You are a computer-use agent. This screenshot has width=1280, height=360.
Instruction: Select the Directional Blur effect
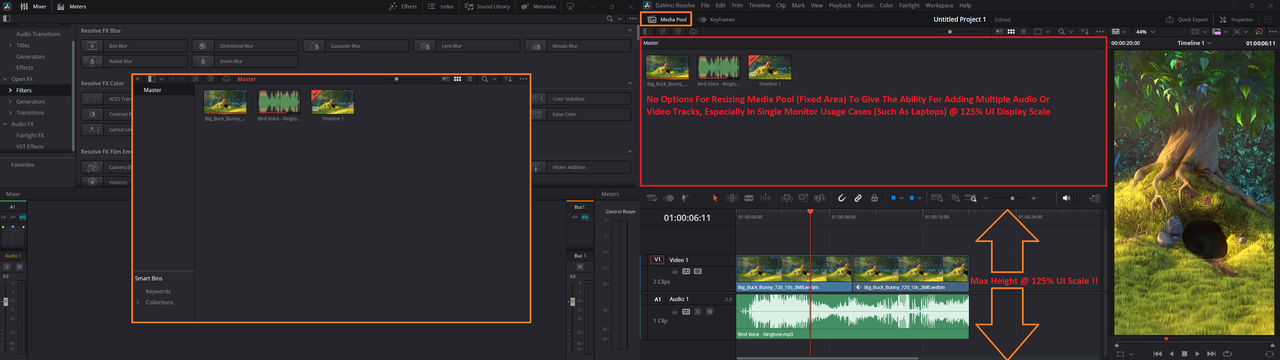(x=245, y=46)
